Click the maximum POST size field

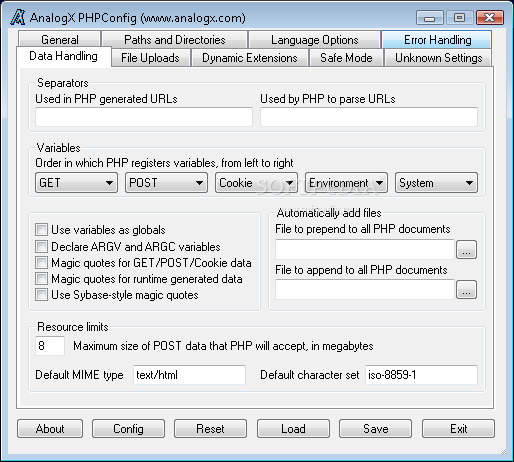point(50,346)
